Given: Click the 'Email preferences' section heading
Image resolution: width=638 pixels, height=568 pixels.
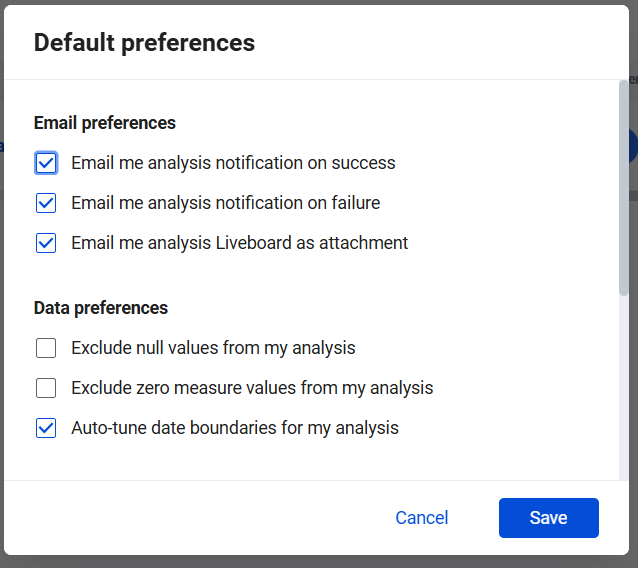Looking at the screenshot, I should click(105, 123).
